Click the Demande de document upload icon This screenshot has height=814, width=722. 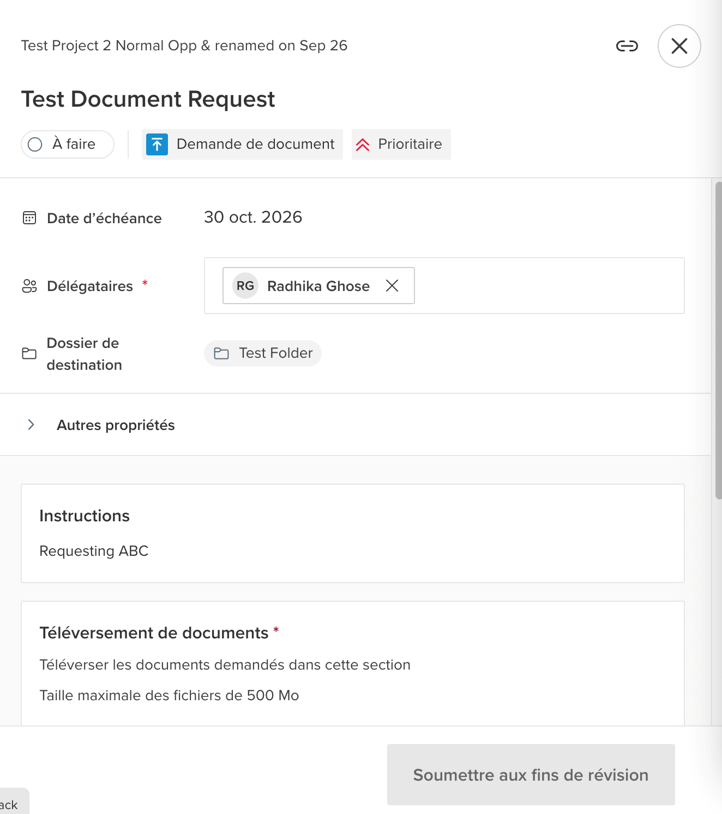point(157,144)
